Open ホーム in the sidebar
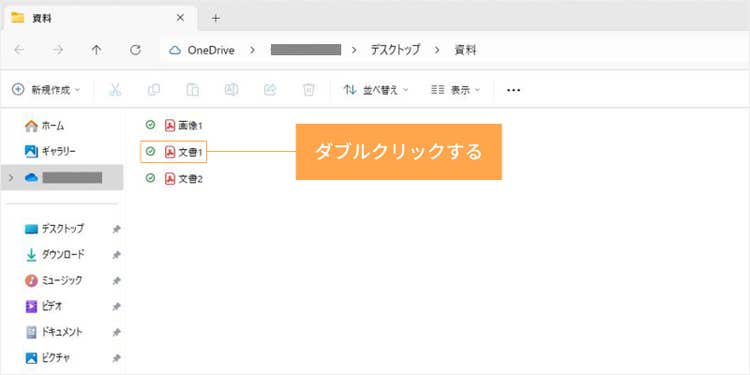 tap(44, 126)
